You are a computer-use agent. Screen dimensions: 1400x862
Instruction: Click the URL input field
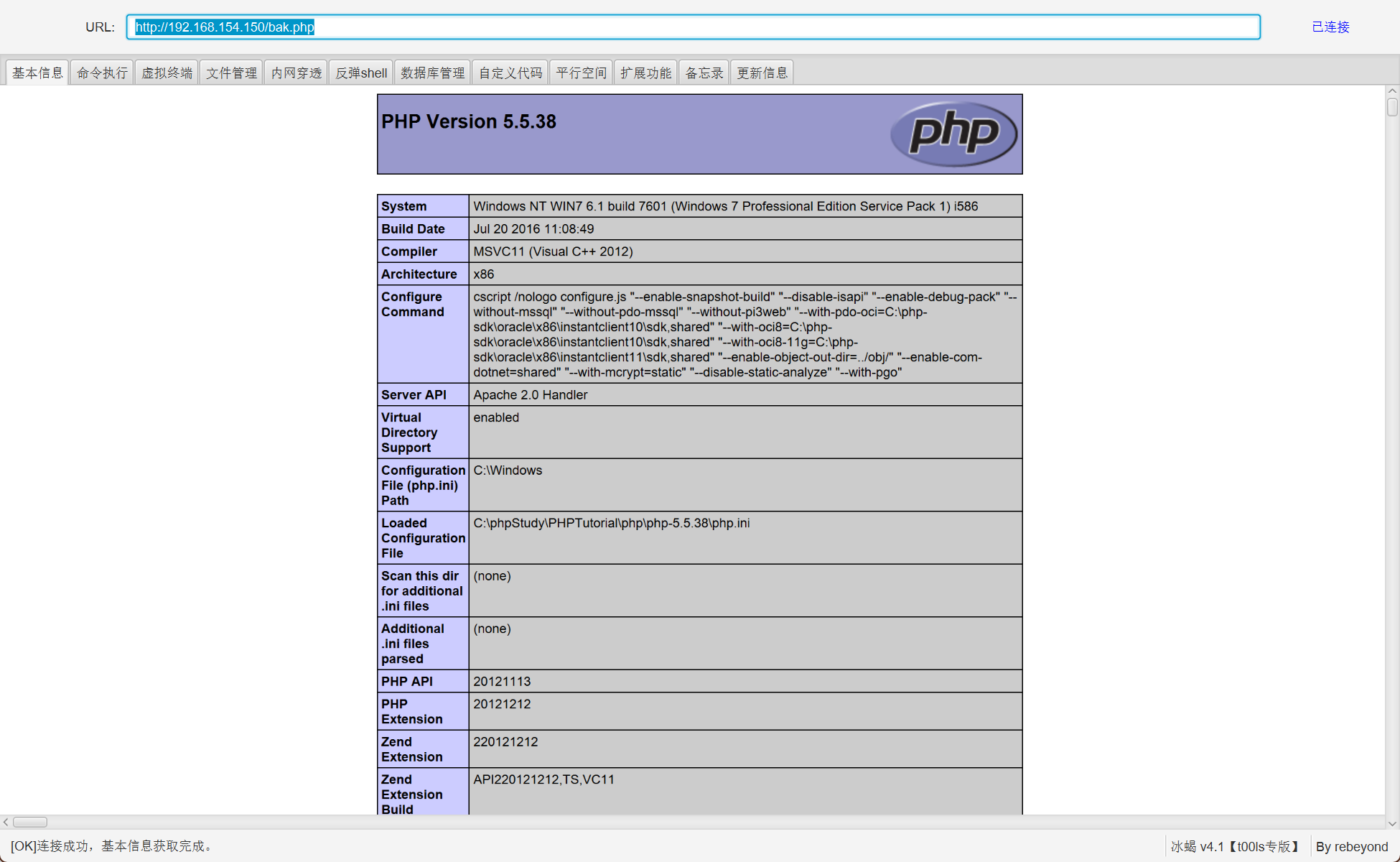point(694,27)
